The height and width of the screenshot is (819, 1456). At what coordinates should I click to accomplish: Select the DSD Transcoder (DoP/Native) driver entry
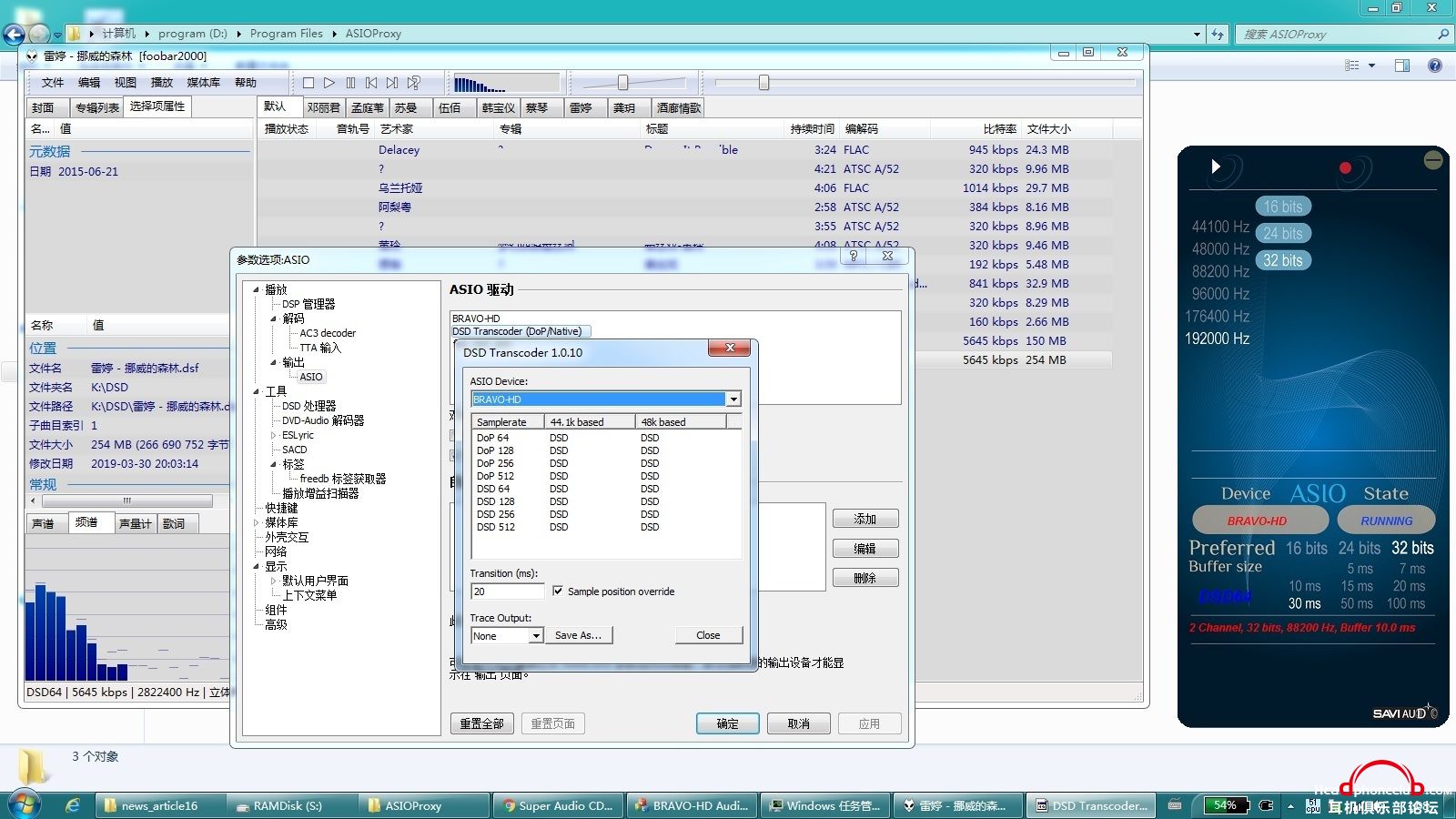click(x=521, y=331)
